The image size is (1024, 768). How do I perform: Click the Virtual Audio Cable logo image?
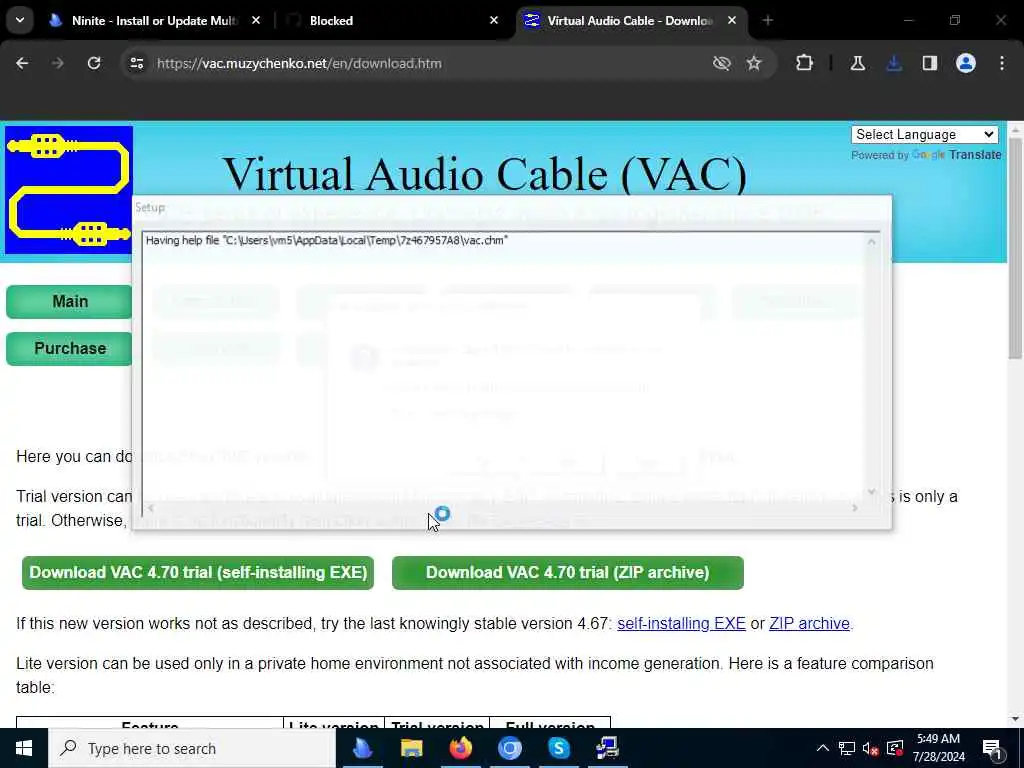(x=69, y=190)
